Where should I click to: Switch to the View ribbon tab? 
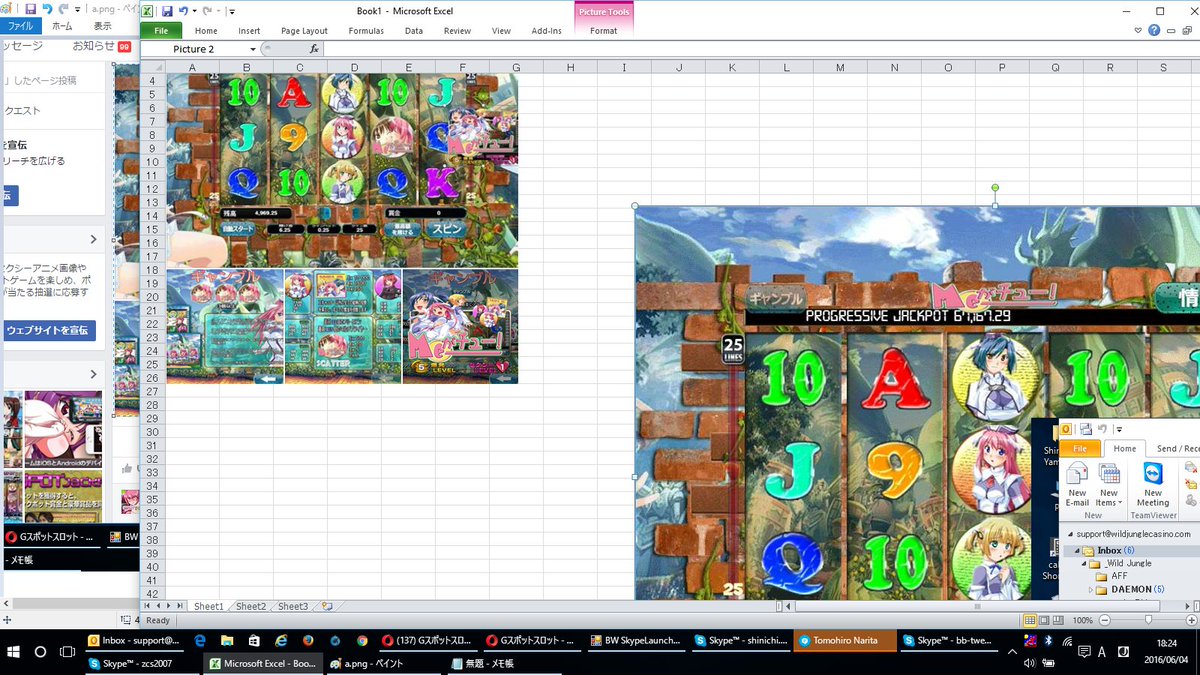click(503, 31)
